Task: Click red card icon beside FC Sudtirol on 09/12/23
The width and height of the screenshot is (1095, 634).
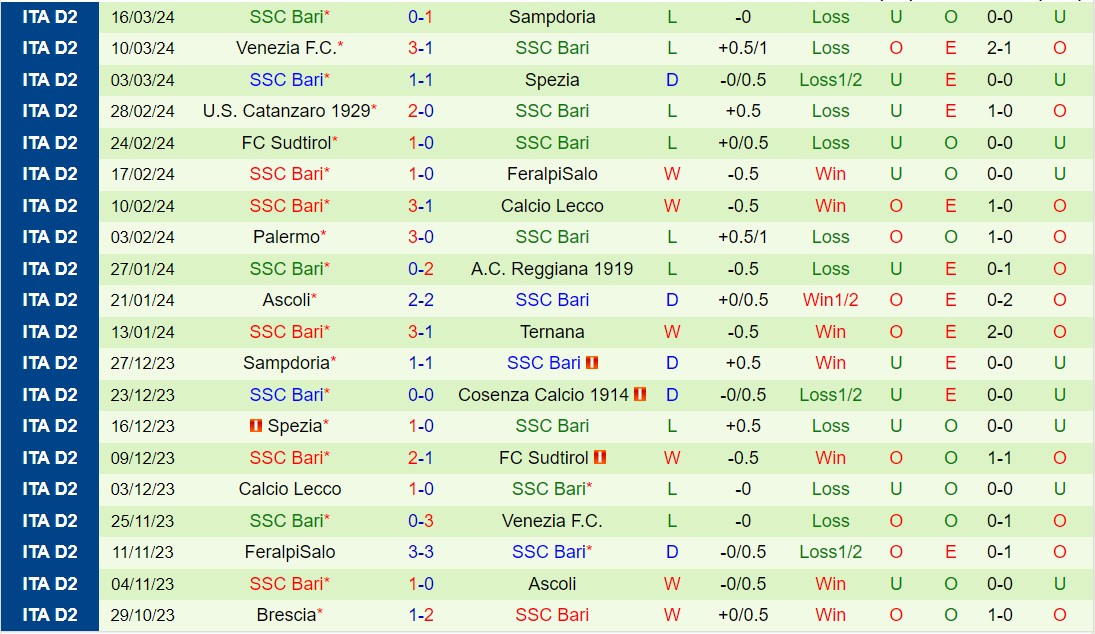Action: (x=600, y=458)
